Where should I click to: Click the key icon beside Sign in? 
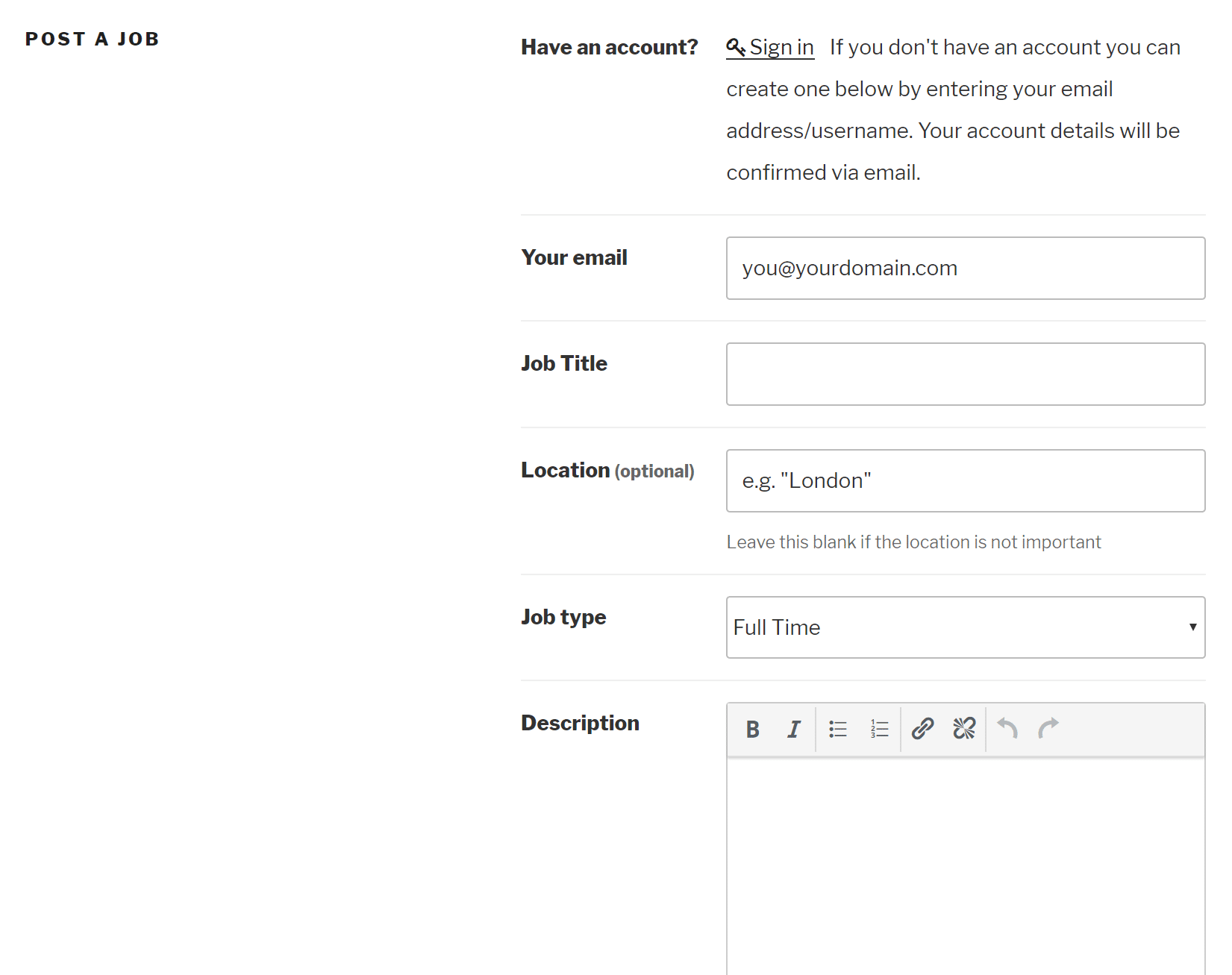coord(735,47)
